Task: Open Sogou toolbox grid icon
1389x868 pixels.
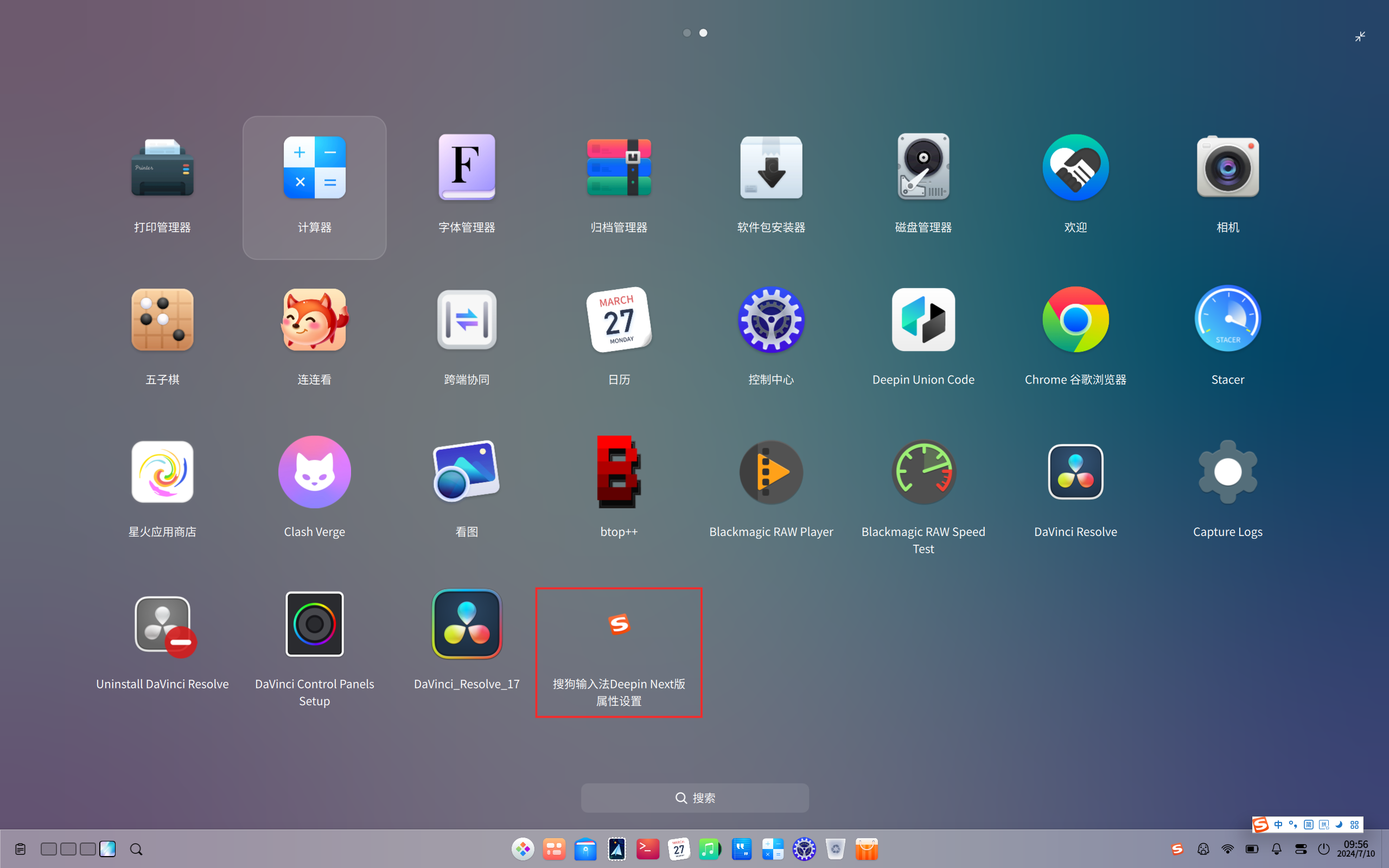Action: tap(1355, 825)
